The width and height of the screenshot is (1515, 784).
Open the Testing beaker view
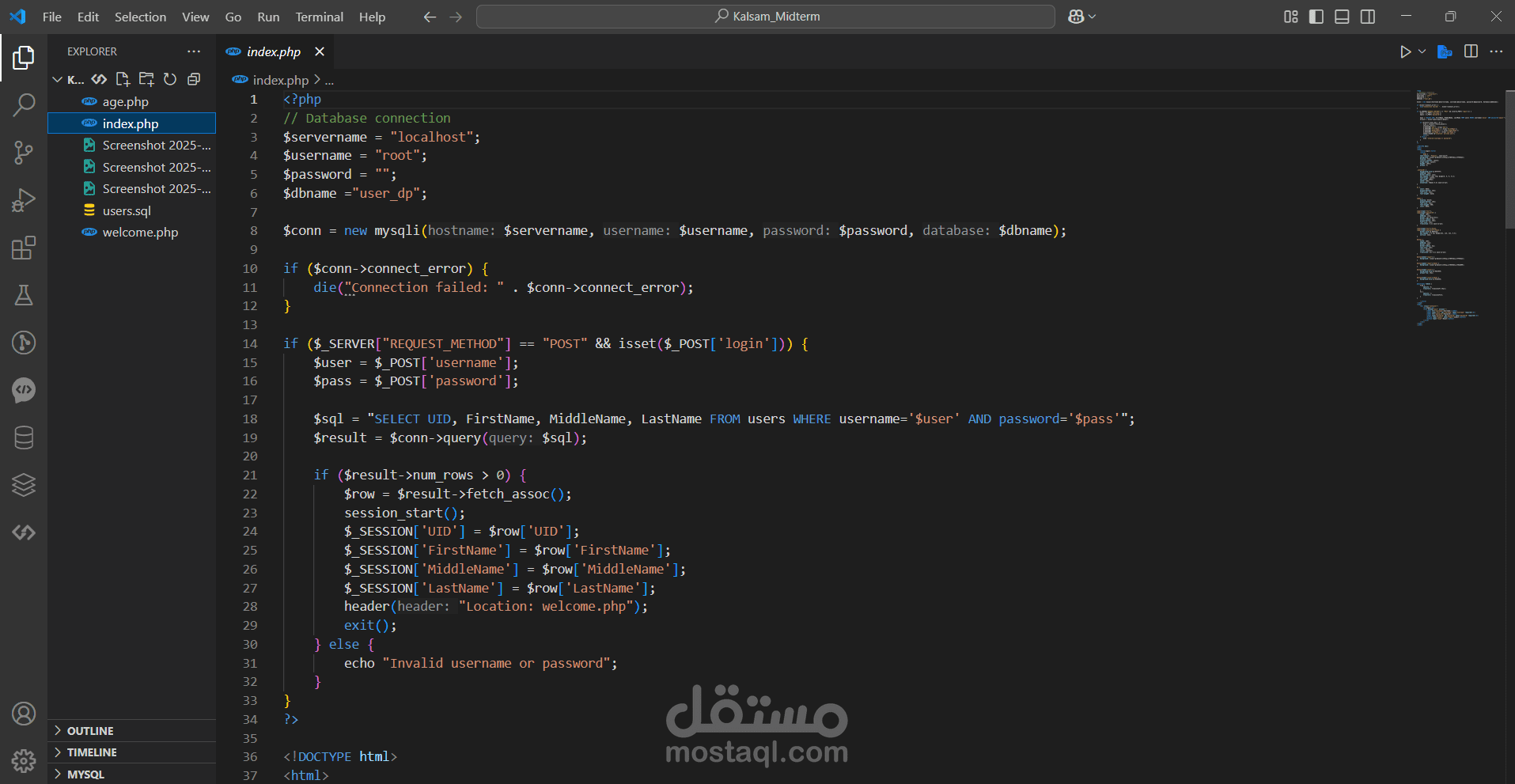(x=24, y=295)
